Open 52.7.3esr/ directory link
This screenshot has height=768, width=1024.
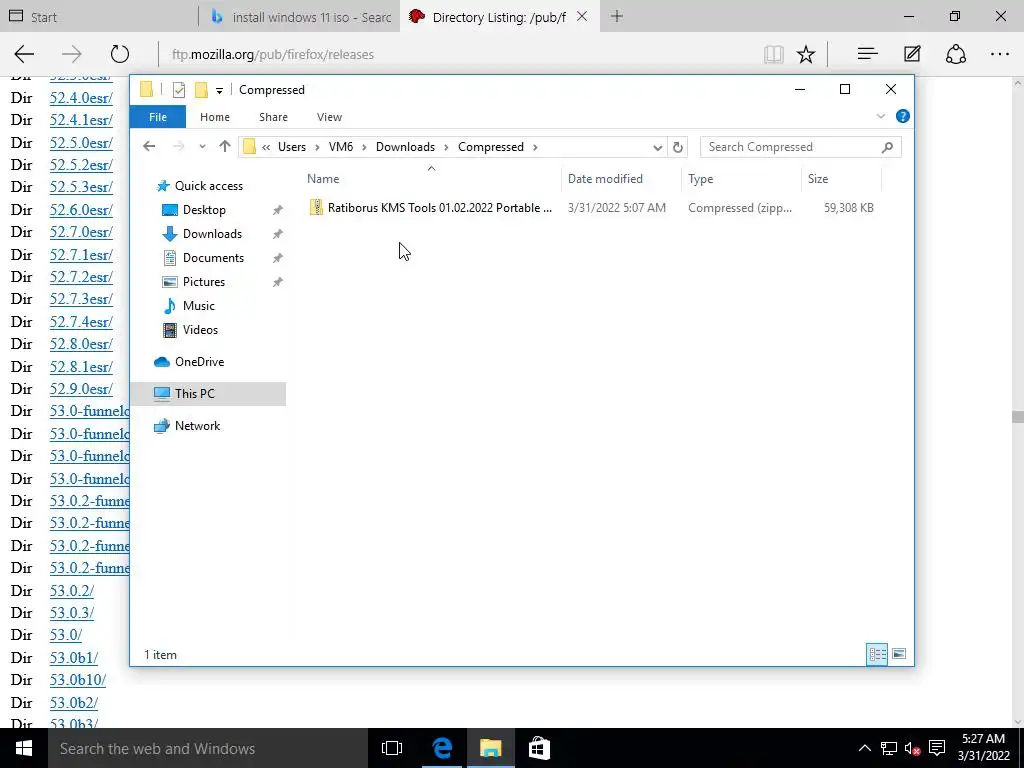pos(81,299)
